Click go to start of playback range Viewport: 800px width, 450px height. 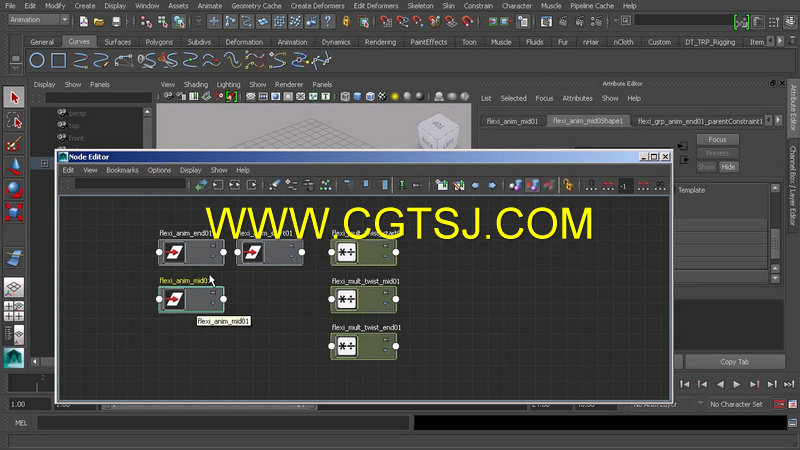[685, 384]
